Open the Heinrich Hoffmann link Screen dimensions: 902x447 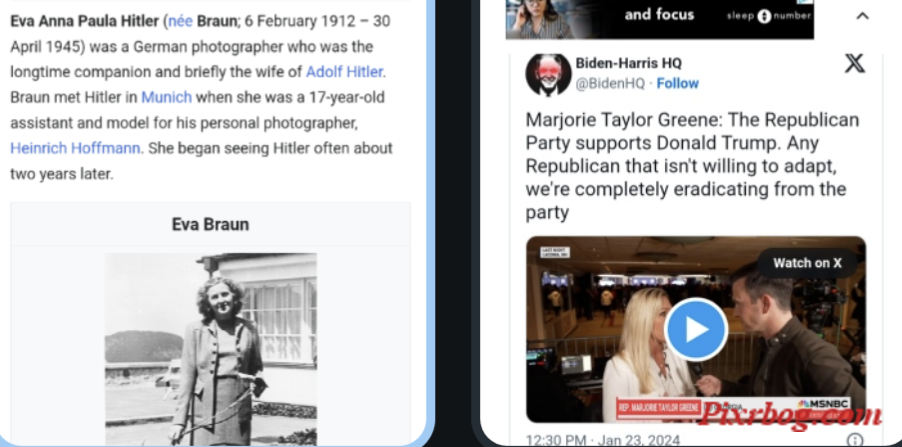point(75,148)
